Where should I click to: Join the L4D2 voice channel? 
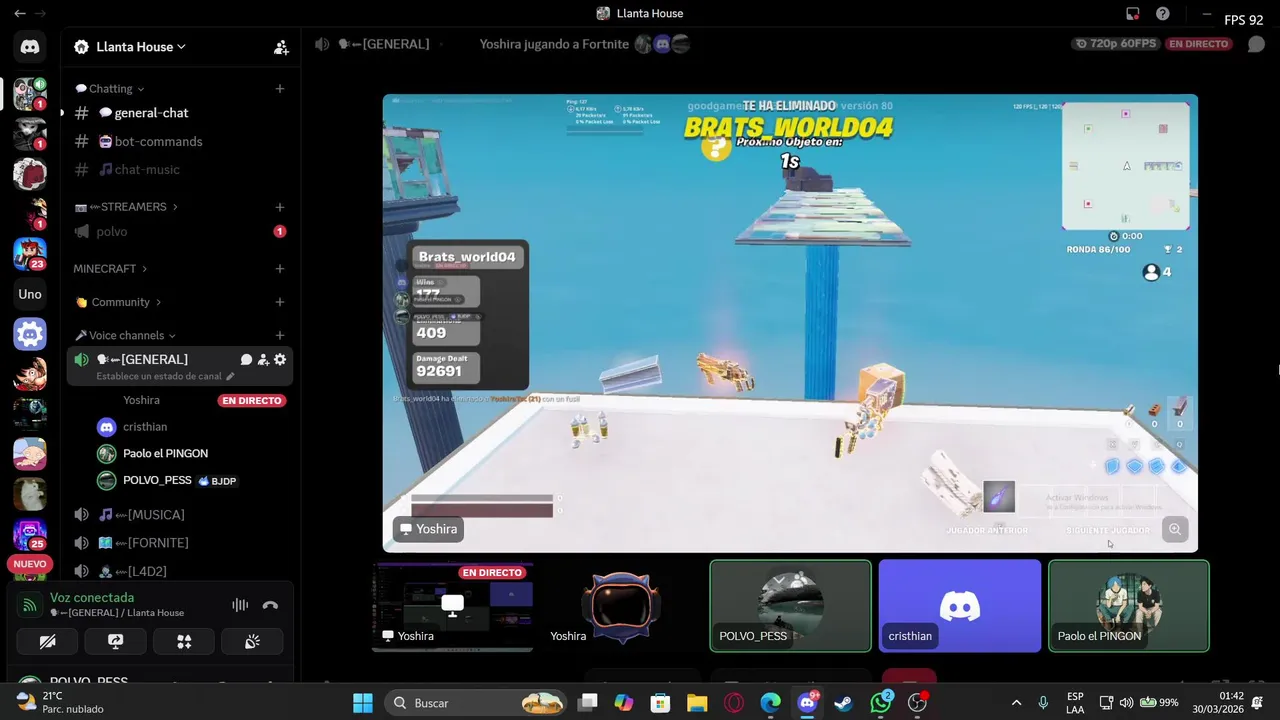[x=180, y=572]
